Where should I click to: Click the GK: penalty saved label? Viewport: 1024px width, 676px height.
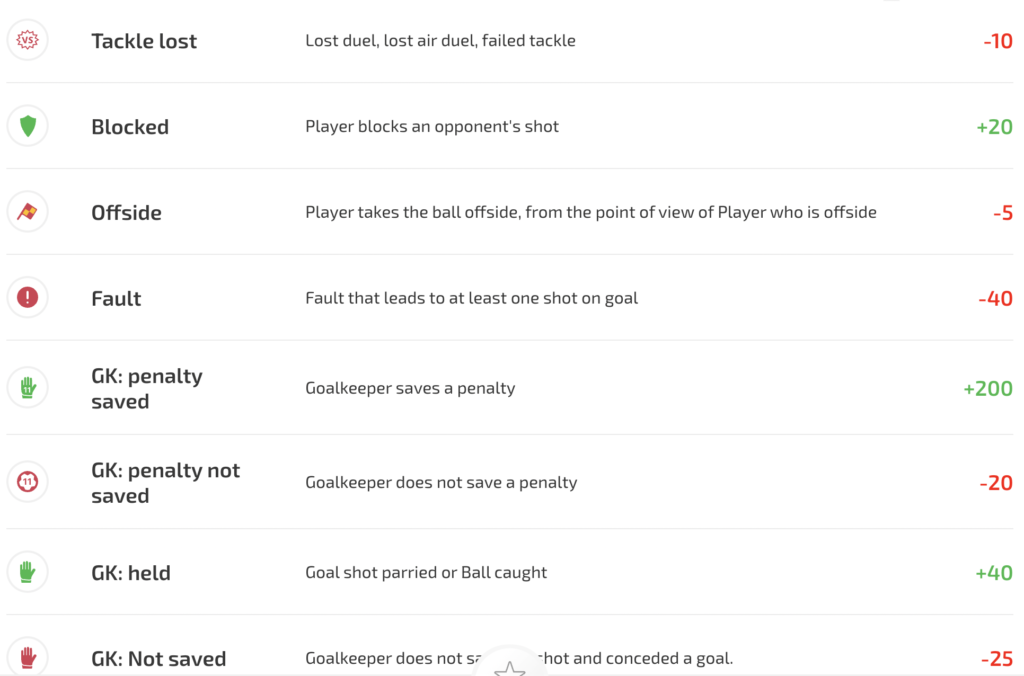[147, 389]
